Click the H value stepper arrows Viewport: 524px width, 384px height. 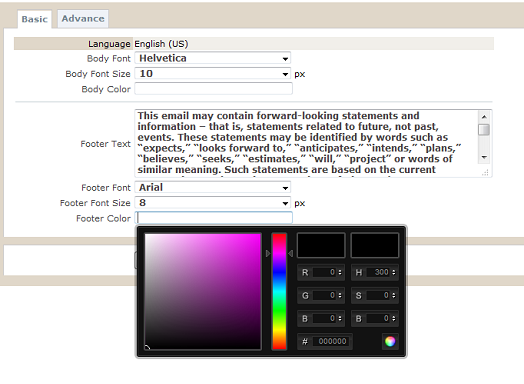click(x=394, y=272)
